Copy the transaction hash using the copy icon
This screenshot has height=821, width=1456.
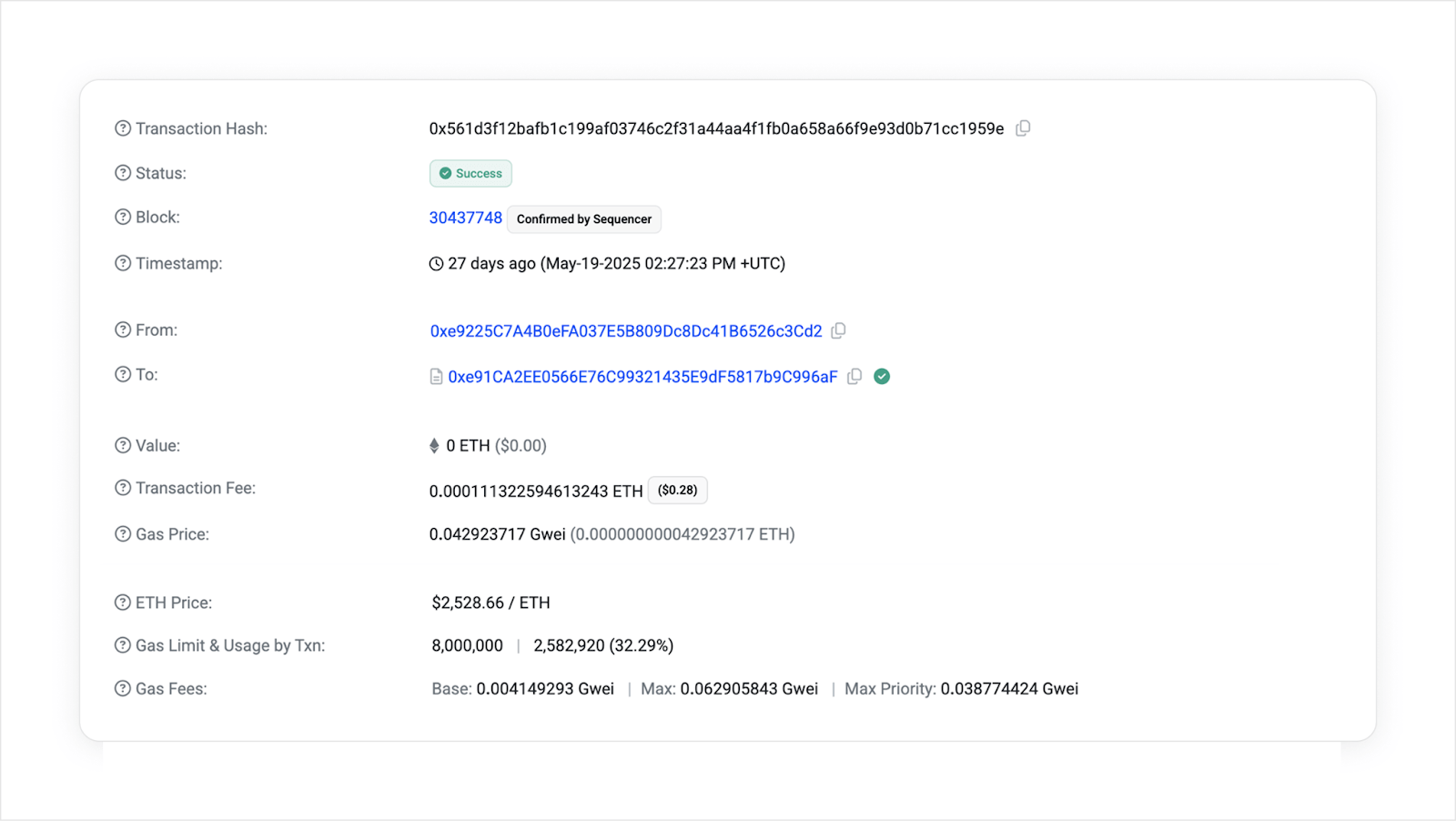tap(1022, 128)
